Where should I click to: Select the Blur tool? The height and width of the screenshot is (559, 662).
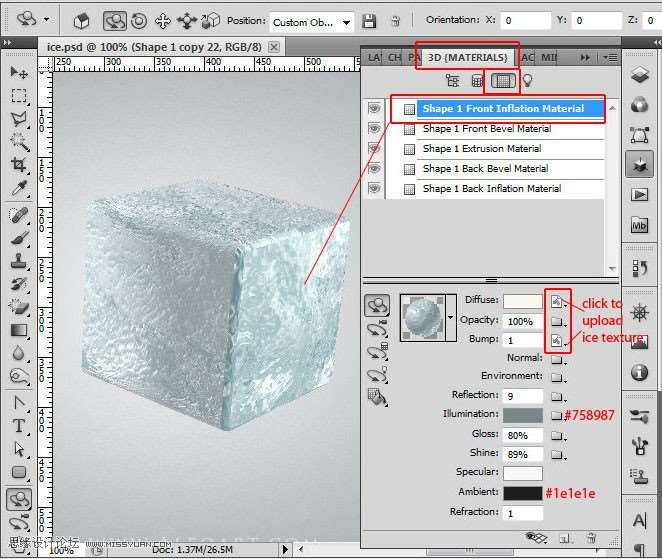tap(18, 353)
